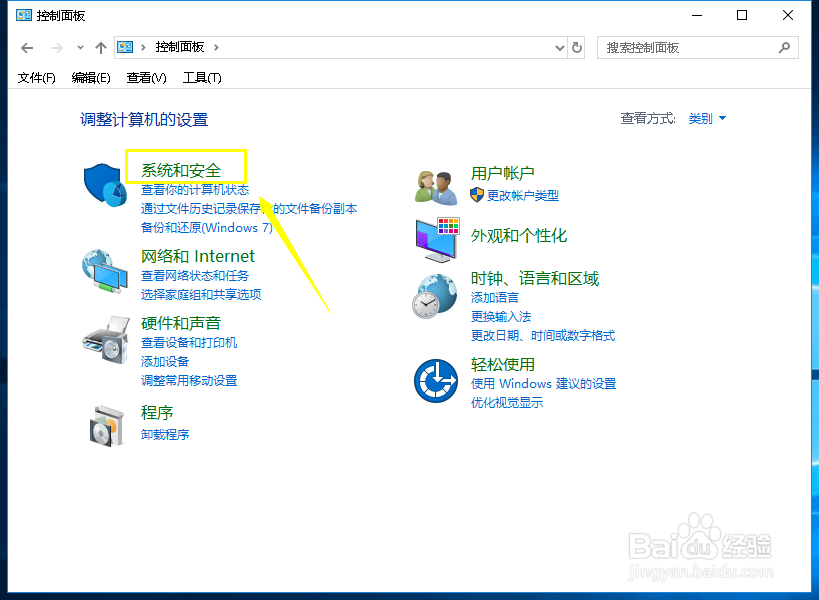Click the Control Panel icon in the address bar
819x600 pixels.
point(125,48)
